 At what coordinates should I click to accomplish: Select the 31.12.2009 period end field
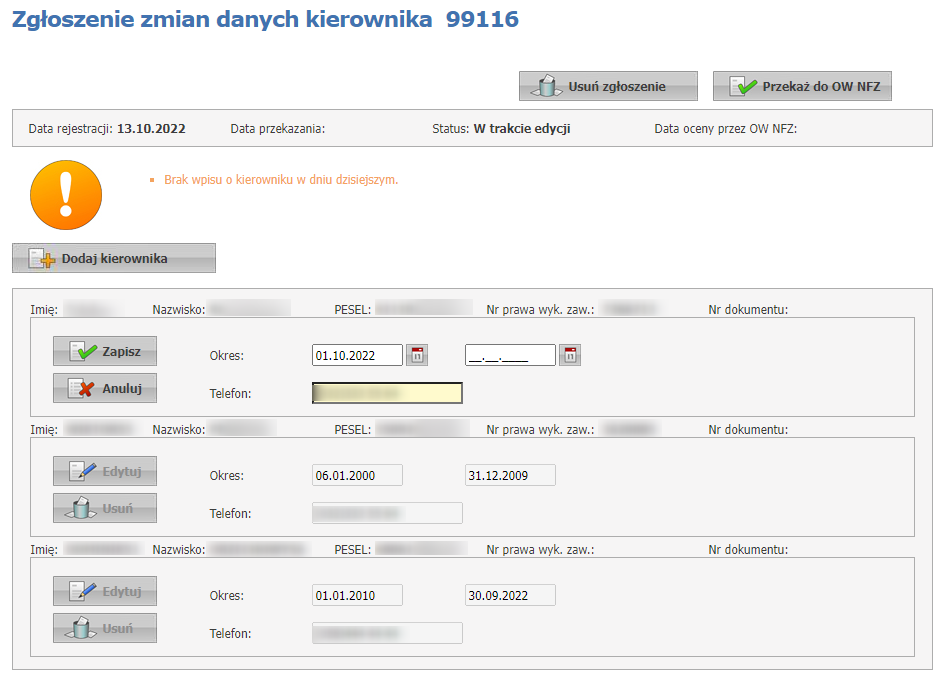[x=510, y=475]
